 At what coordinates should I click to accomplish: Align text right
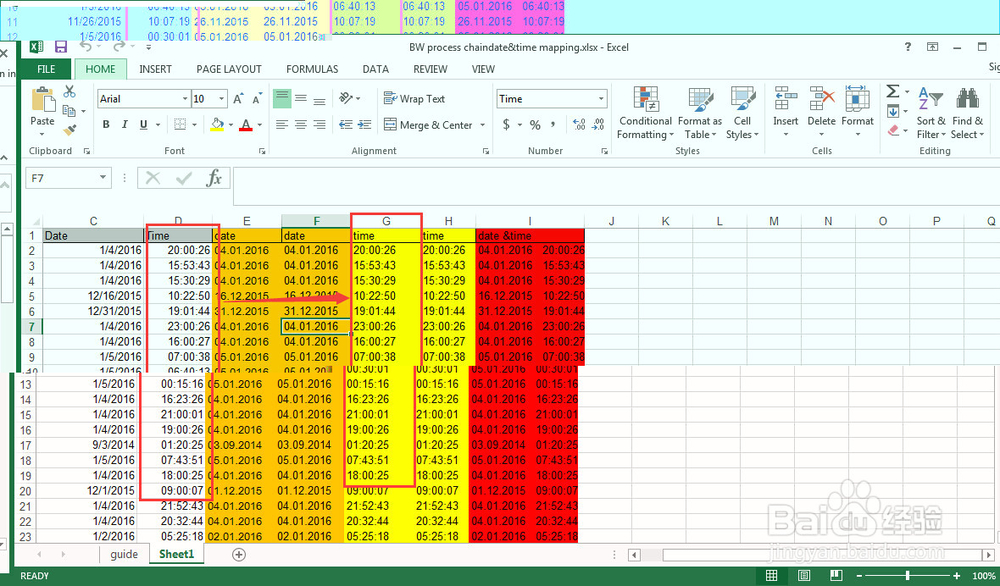(x=320, y=125)
